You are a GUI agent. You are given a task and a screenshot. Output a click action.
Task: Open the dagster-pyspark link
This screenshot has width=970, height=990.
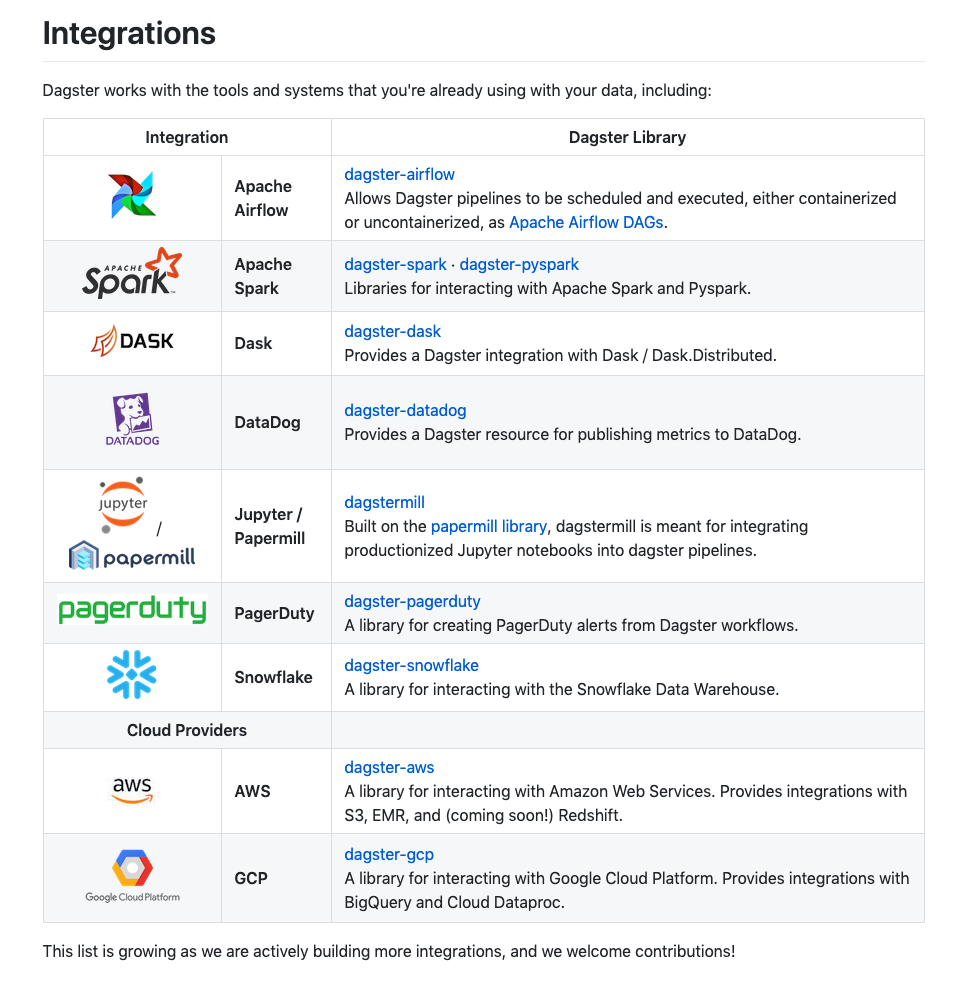(519, 264)
